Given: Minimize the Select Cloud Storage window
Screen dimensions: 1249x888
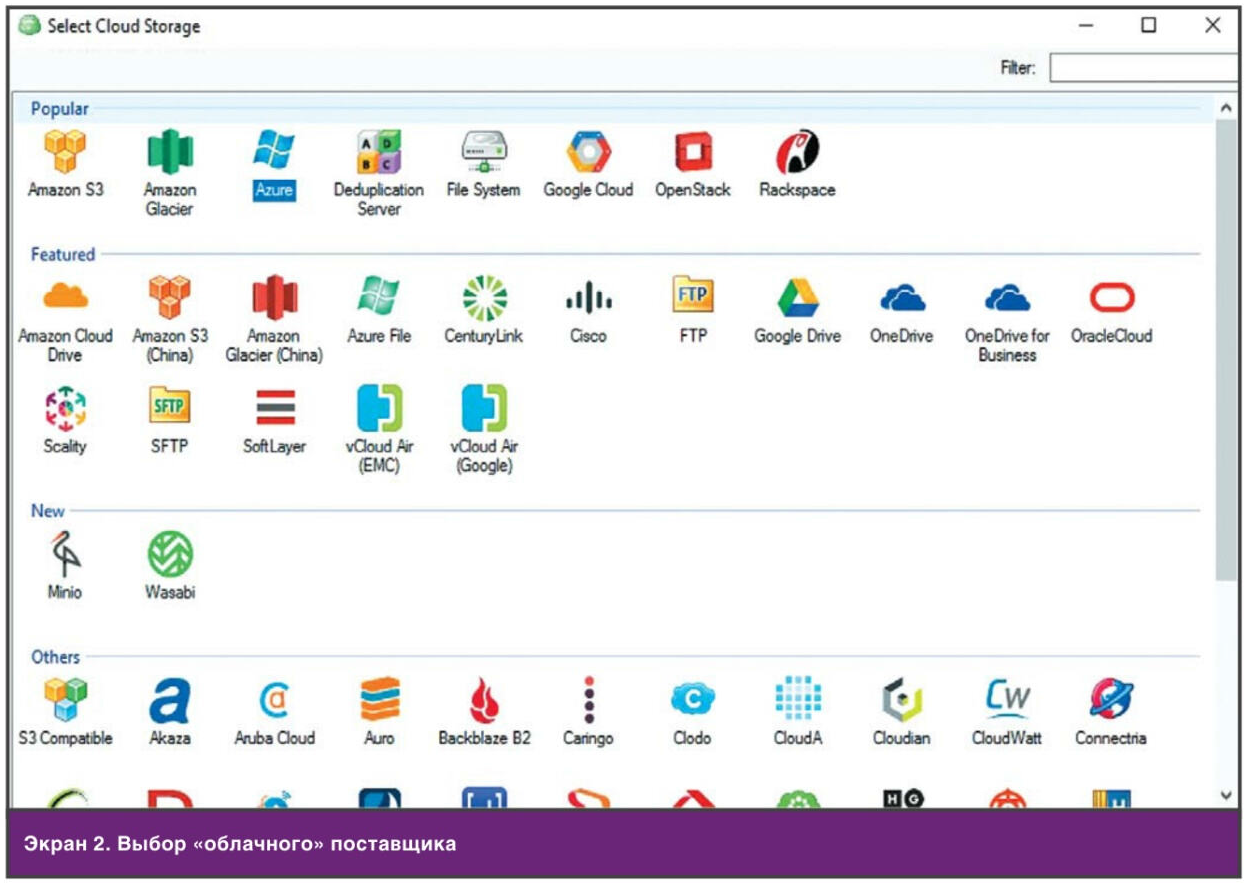Looking at the screenshot, I should [1087, 25].
